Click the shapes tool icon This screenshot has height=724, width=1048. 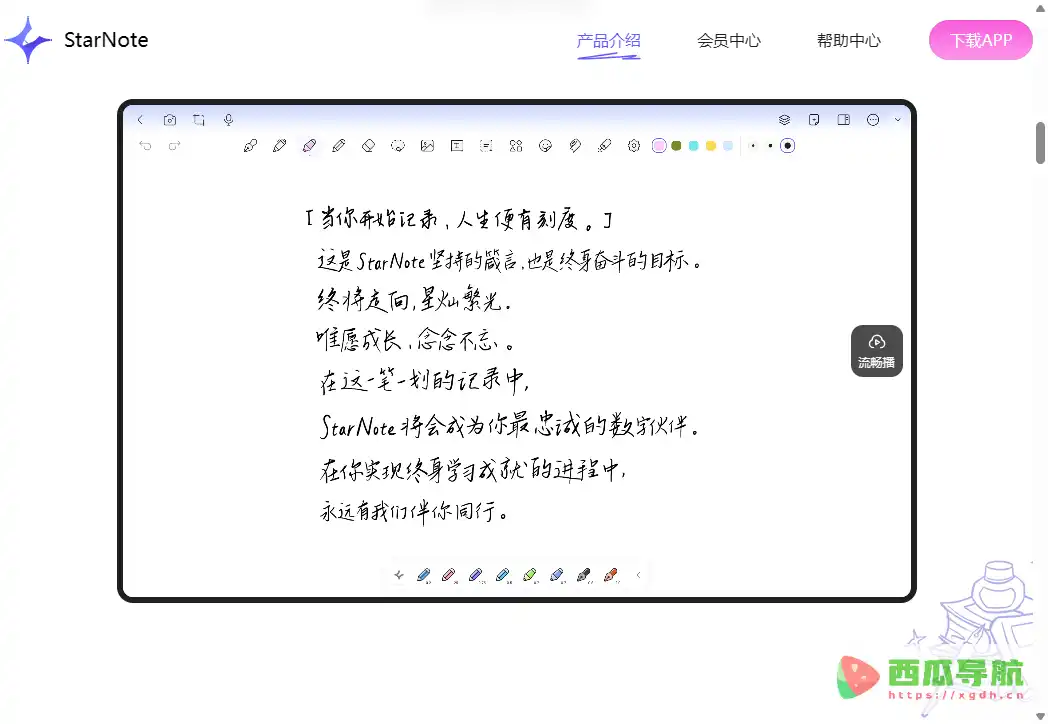tap(516, 146)
